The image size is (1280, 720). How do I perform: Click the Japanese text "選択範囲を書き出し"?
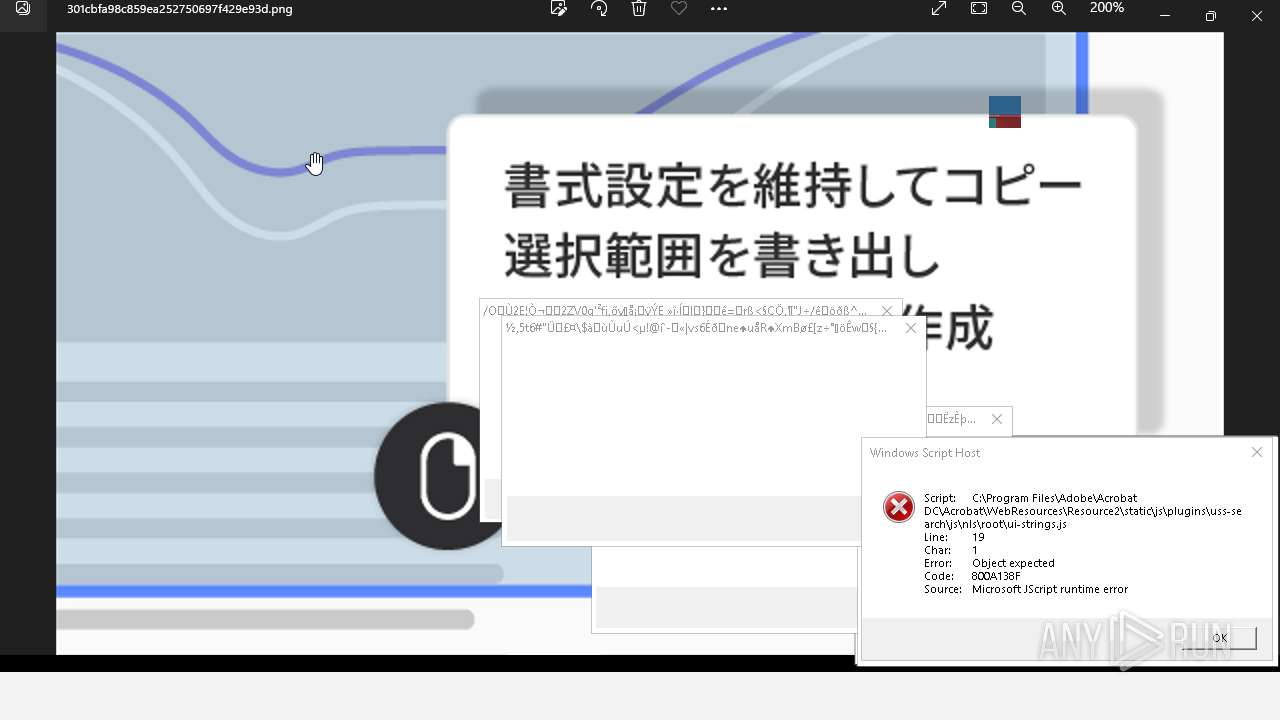(723, 258)
